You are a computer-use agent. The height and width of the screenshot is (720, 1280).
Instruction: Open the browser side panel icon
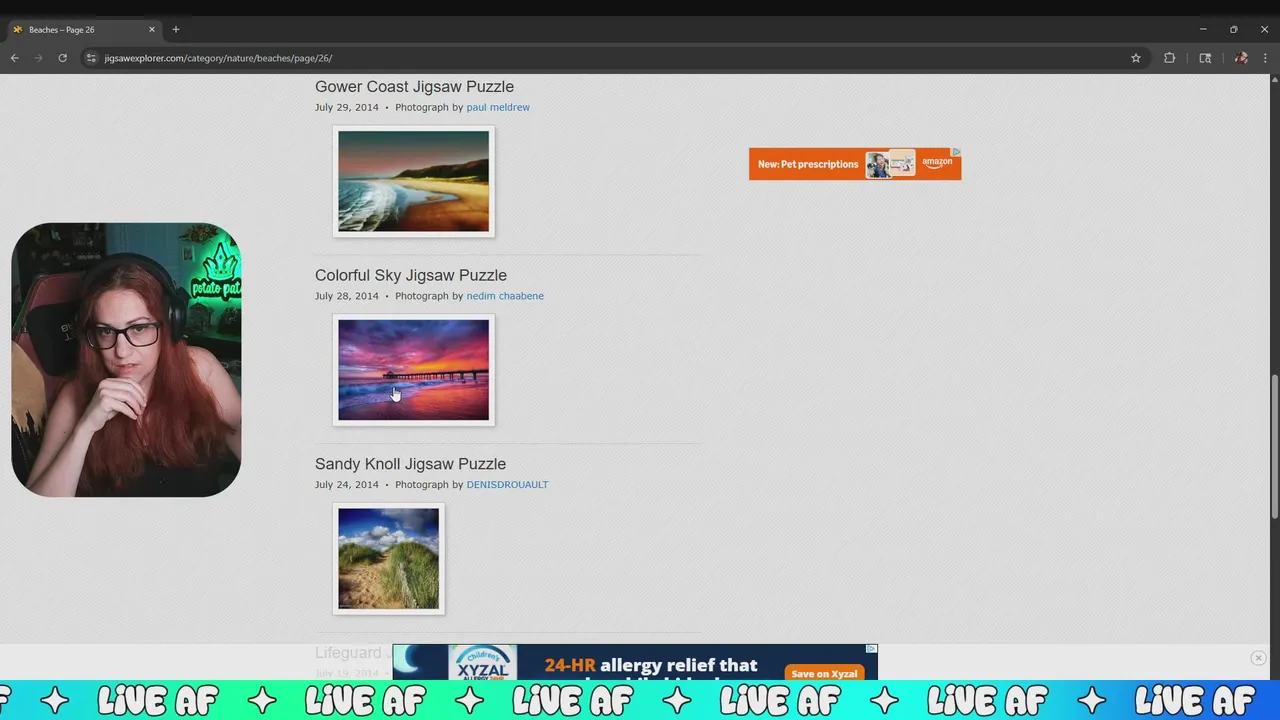tap(1205, 58)
